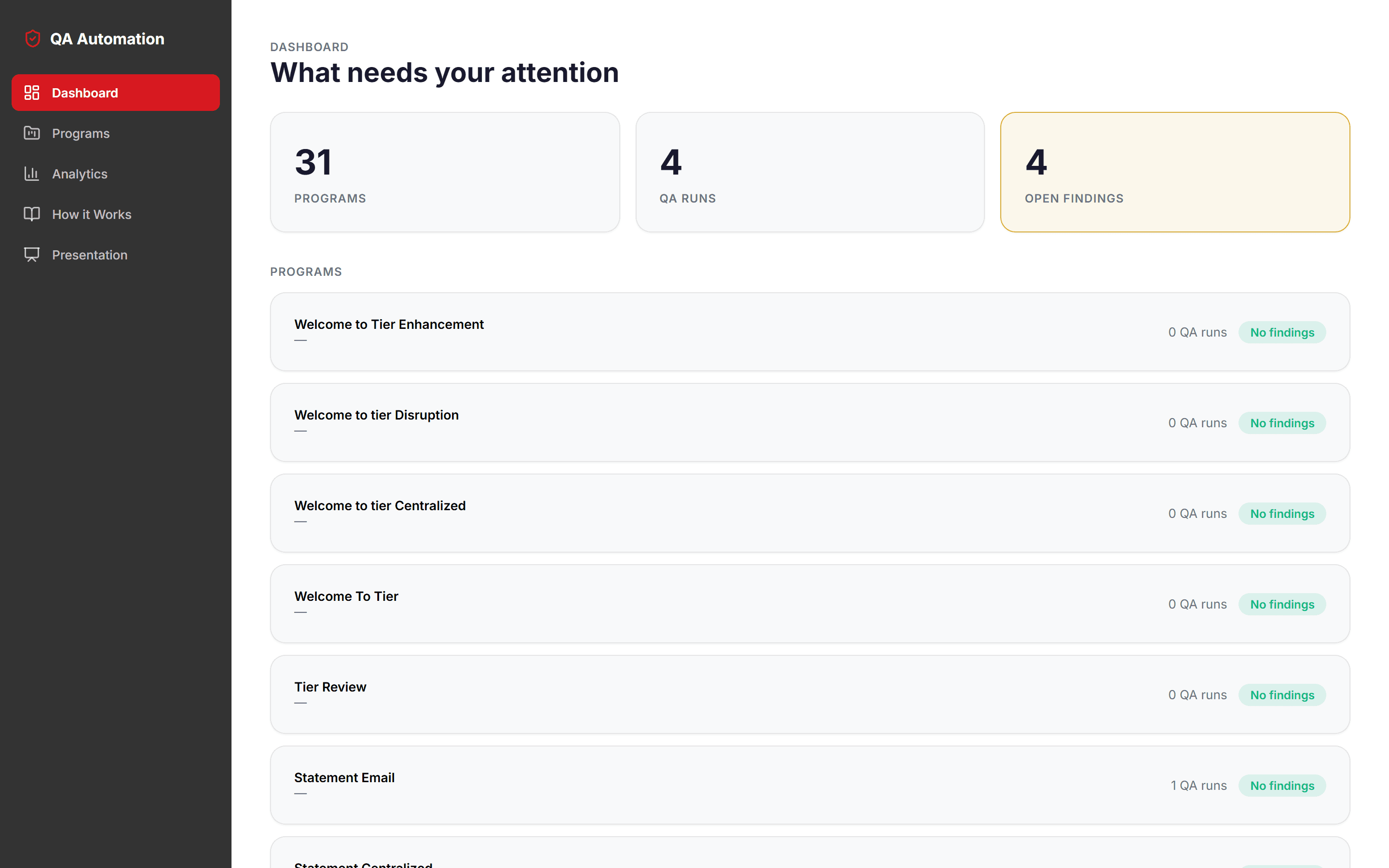Open the 4 Open Findings card

click(x=1175, y=172)
